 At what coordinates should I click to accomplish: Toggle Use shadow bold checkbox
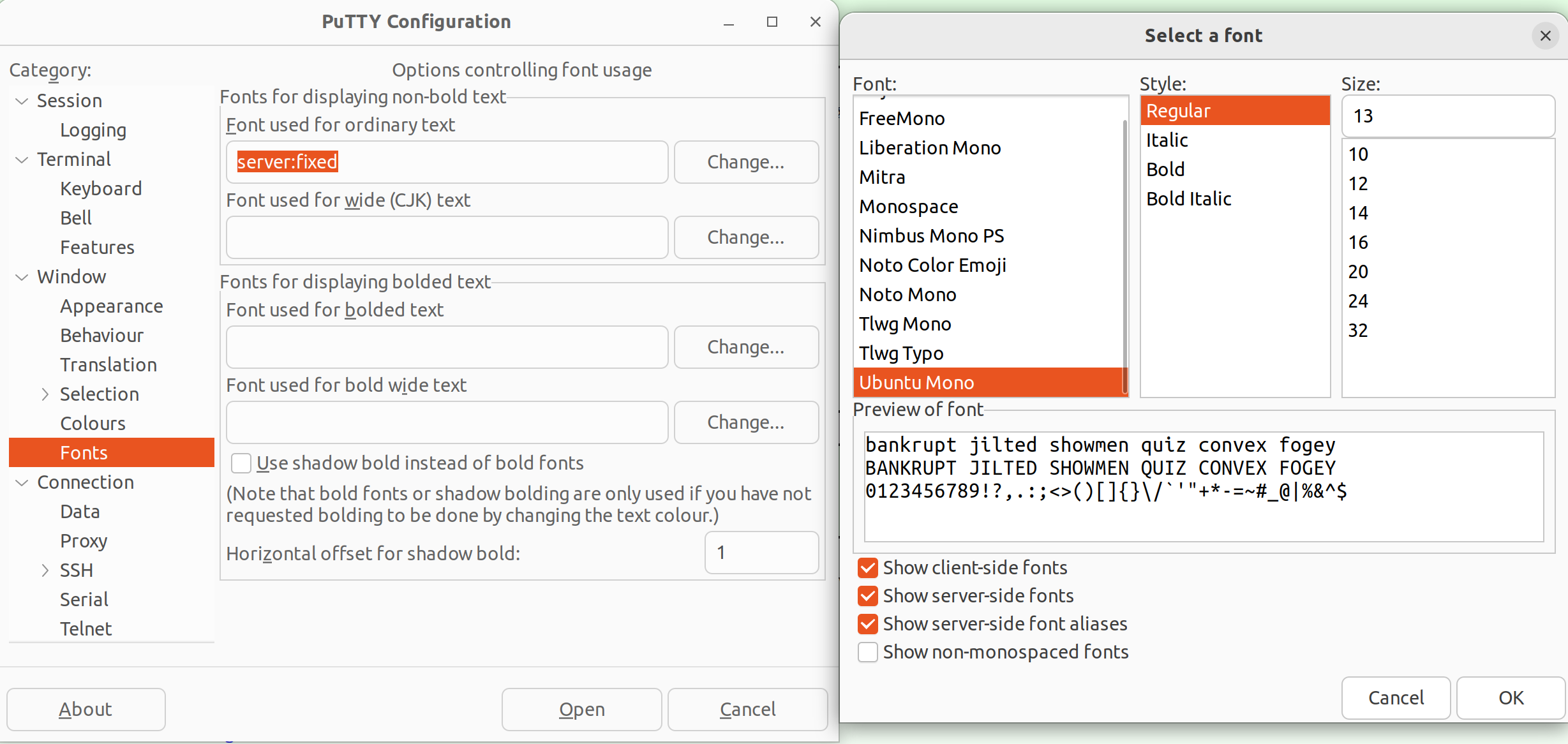(241, 463)
